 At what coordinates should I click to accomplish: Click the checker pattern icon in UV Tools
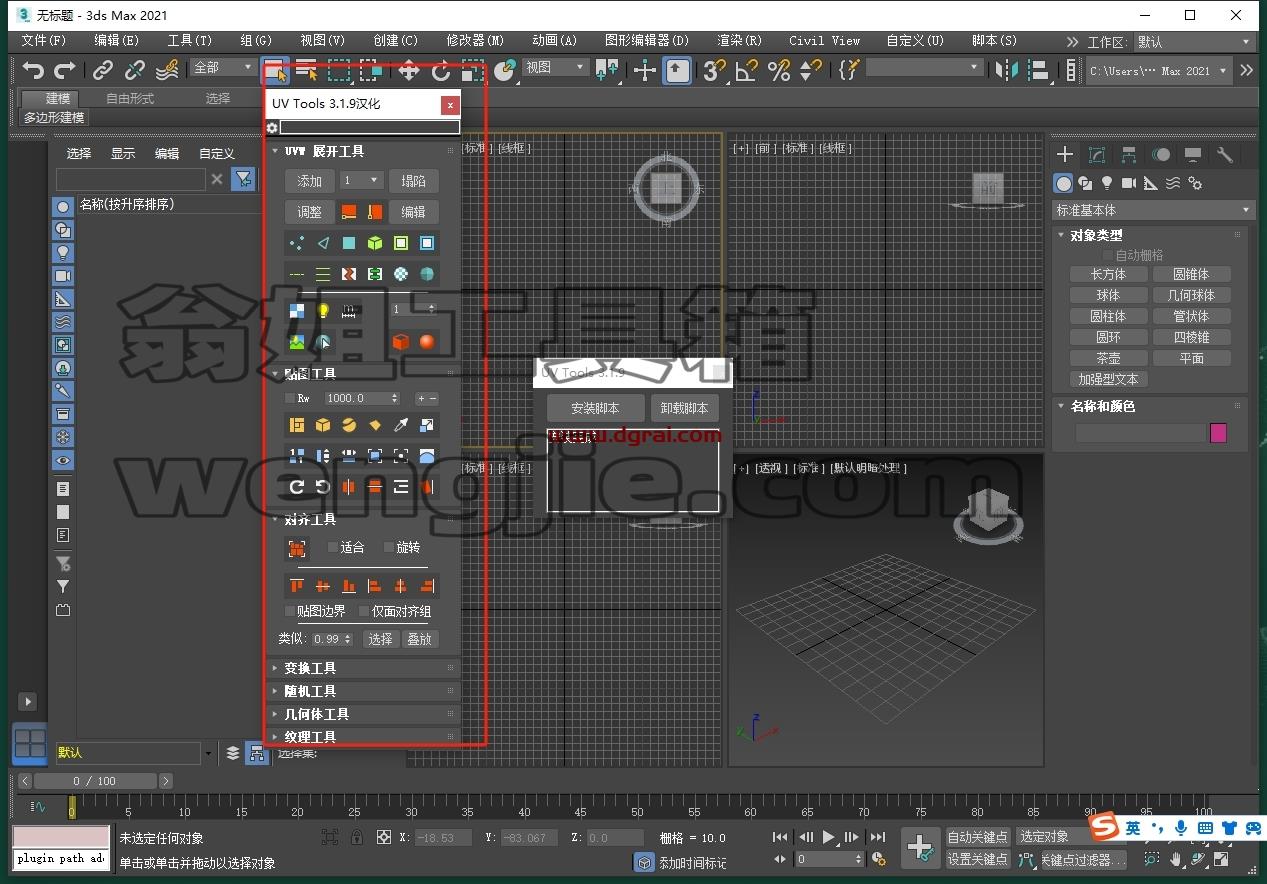297,311
